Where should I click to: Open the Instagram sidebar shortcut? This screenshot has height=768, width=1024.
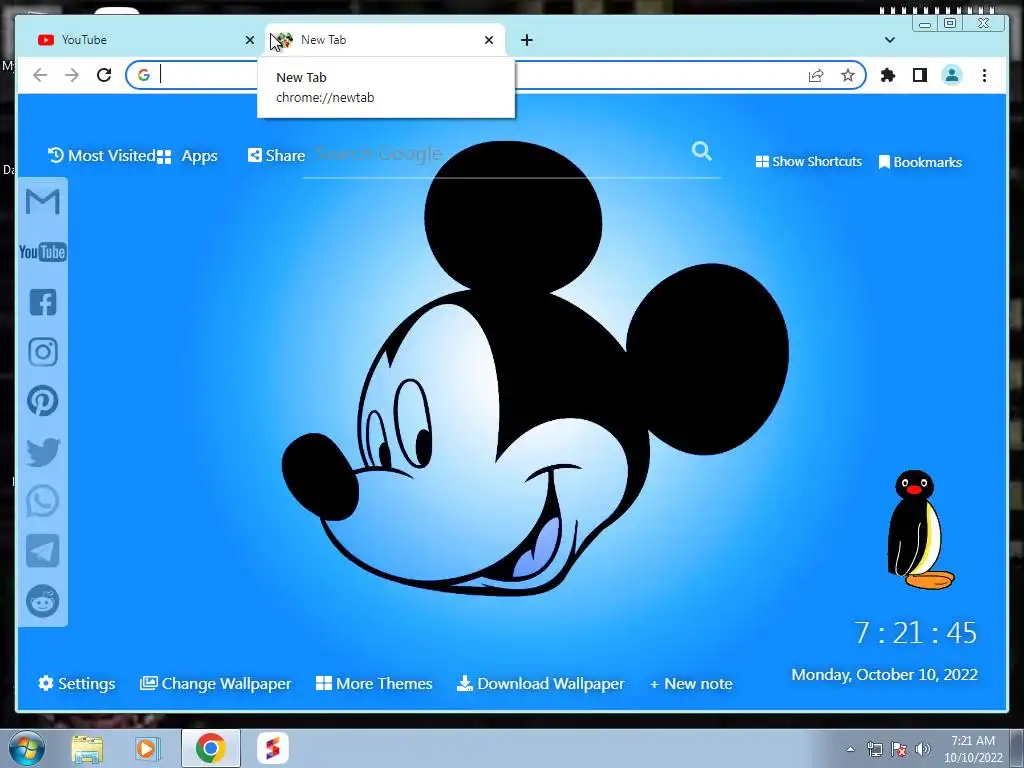point(43,352)
